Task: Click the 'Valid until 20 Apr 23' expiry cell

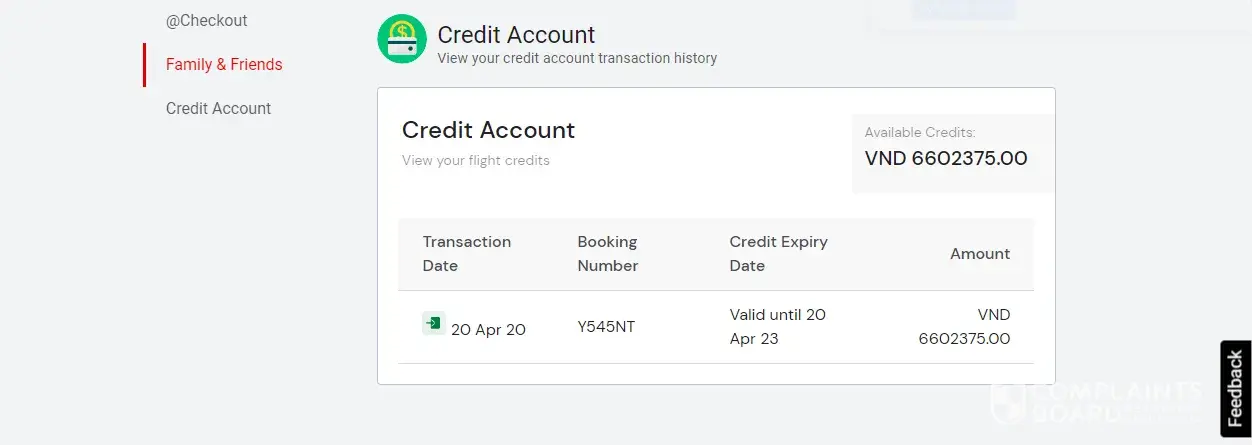Action: click(x=778, y=327)
